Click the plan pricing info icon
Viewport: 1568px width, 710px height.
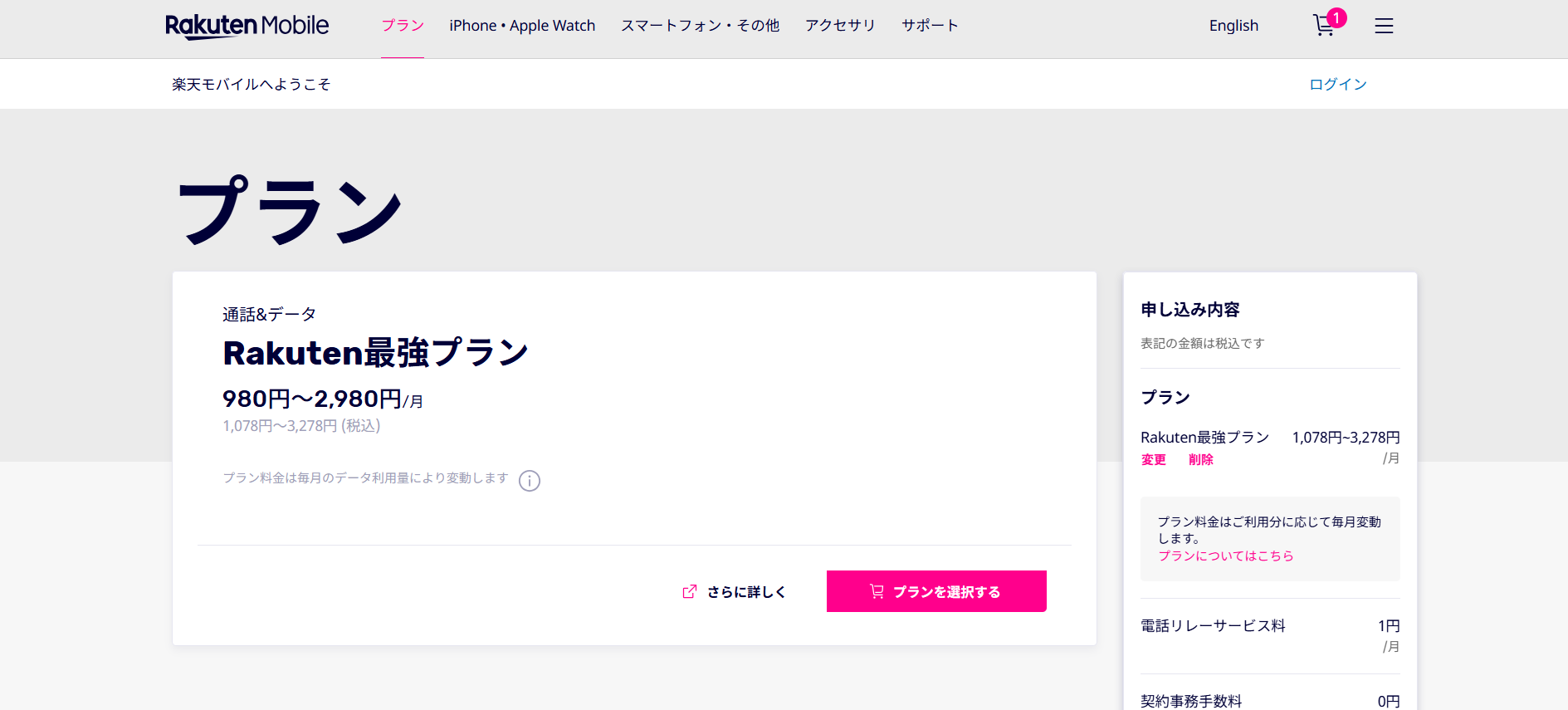pos(530,481)
